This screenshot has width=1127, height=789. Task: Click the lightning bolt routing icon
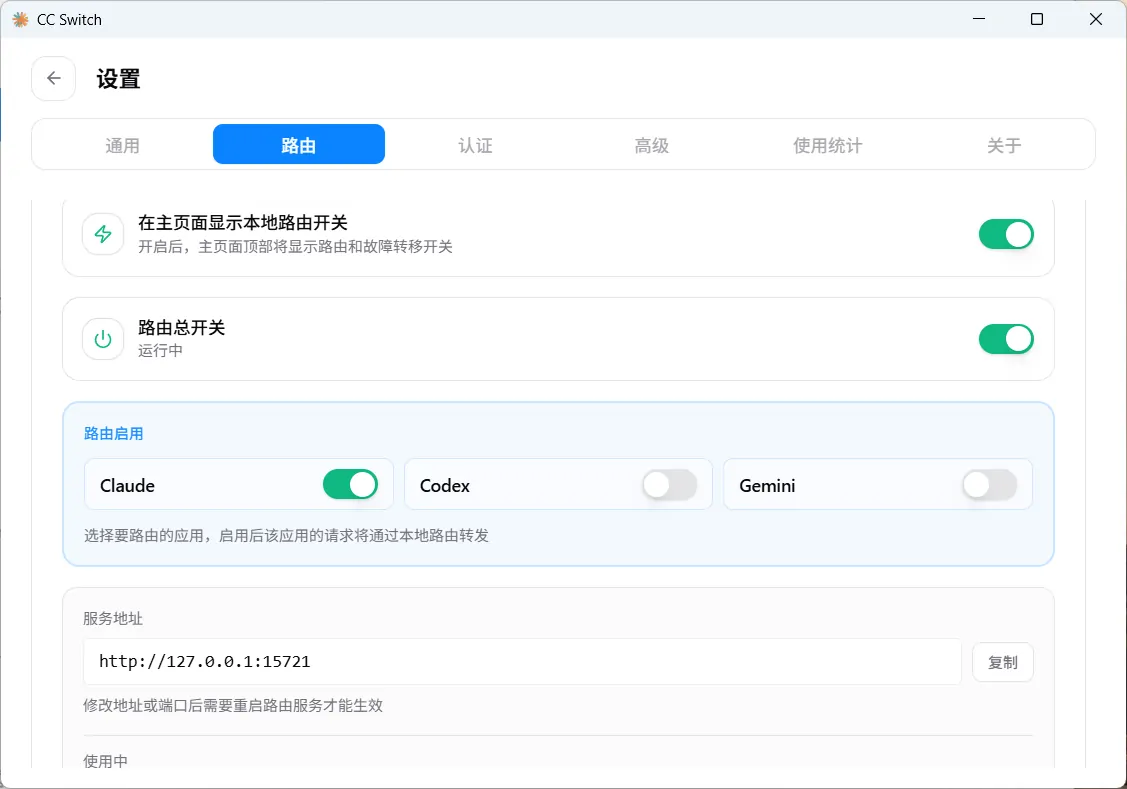(x=103, y=234)
